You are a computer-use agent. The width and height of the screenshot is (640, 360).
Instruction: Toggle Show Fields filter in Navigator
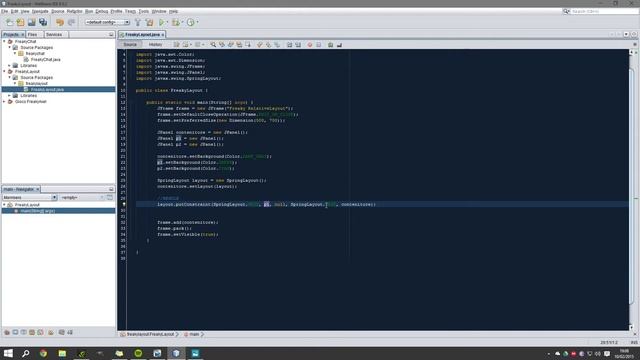(x=16, y=332)
